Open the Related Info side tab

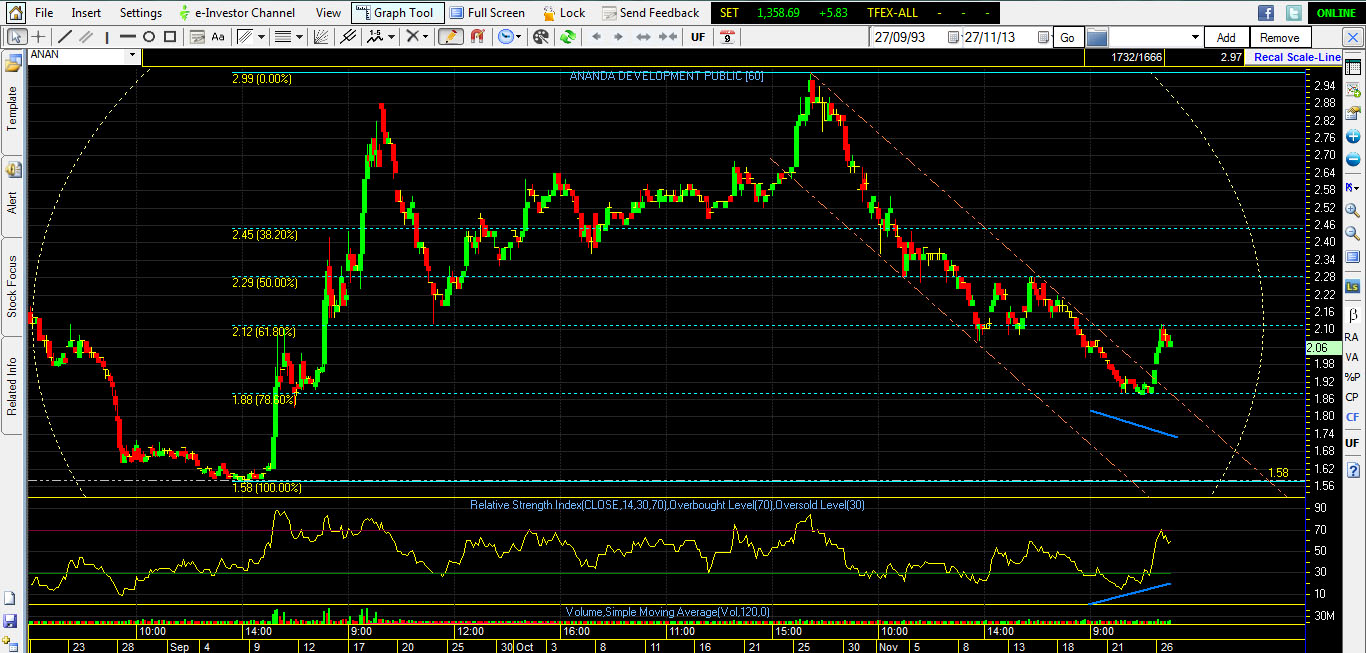pos(13,385)
